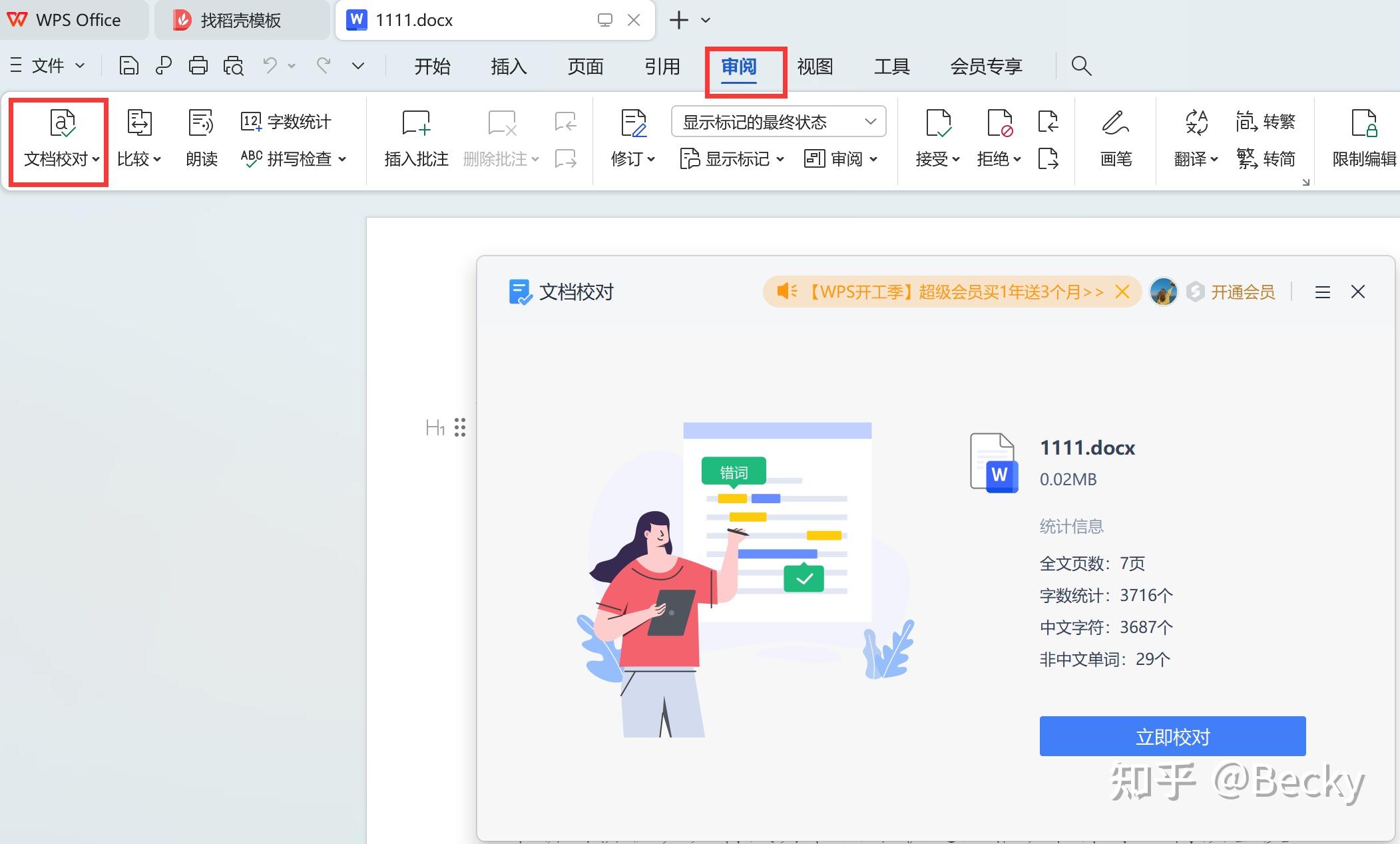Image resolution: width=1400 pixels, height=844 pixels.
Task: Convert text with 转简
Action: pyautogui.click(x=1266, y=158)
